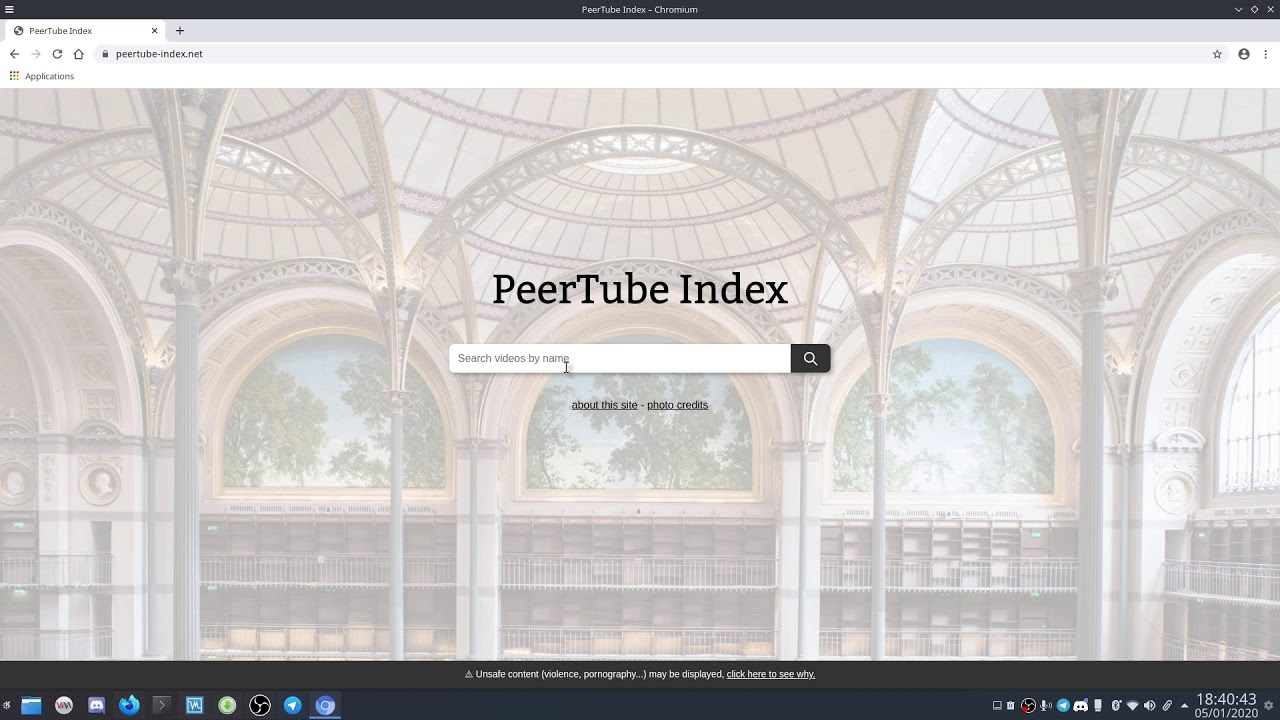Switch to Chromium taskbar entry
Image resolution: width=1280 pixels, height=720 pixels.
click(325, 706)
